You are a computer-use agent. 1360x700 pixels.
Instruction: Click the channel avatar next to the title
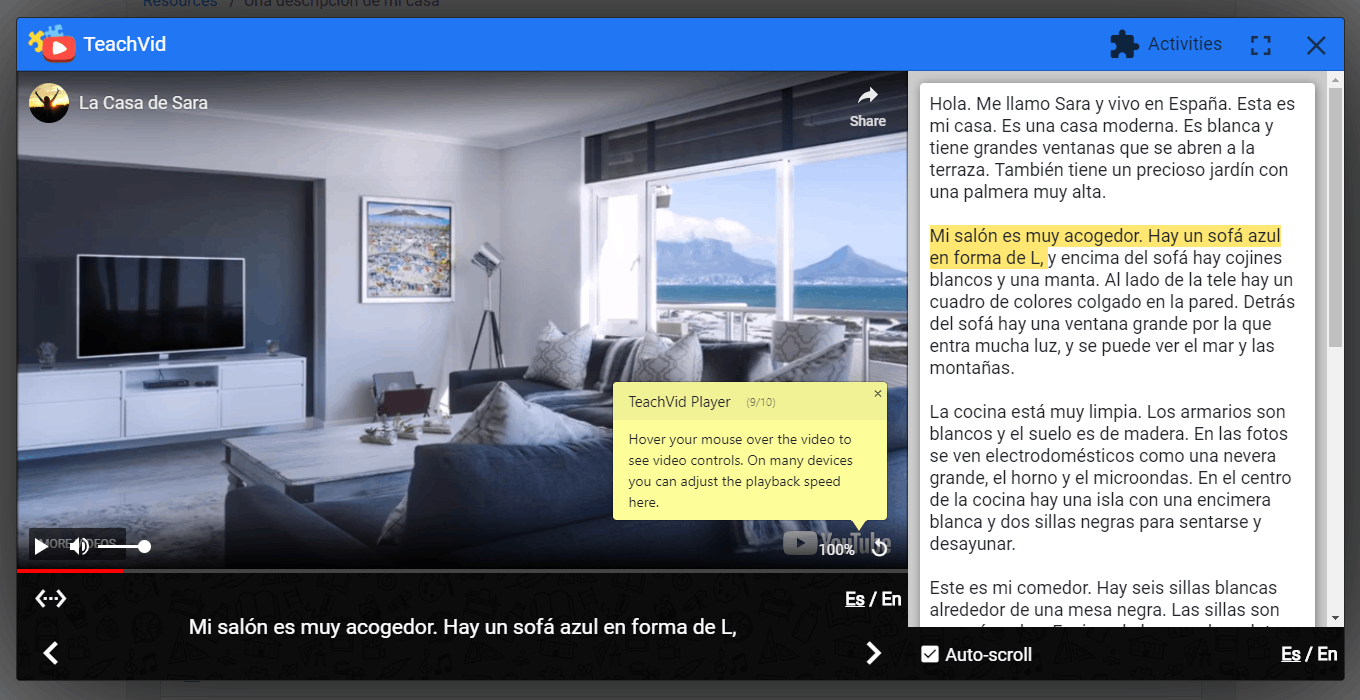pyautogui.click(x=48, y=102)
